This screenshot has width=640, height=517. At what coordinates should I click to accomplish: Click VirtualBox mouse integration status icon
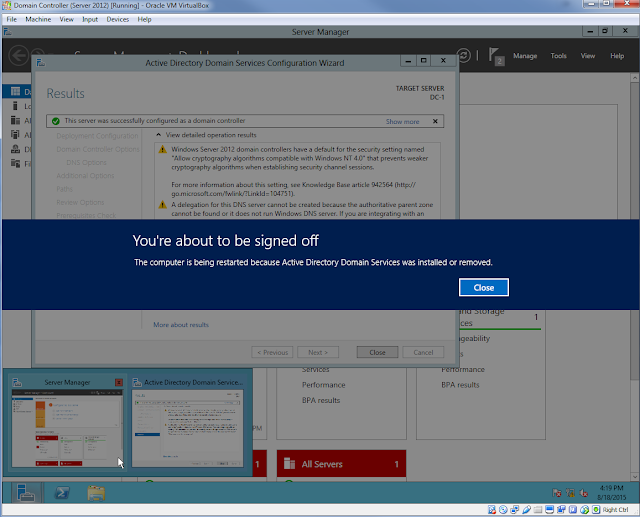pyautogui.click(x=584, y=510)
